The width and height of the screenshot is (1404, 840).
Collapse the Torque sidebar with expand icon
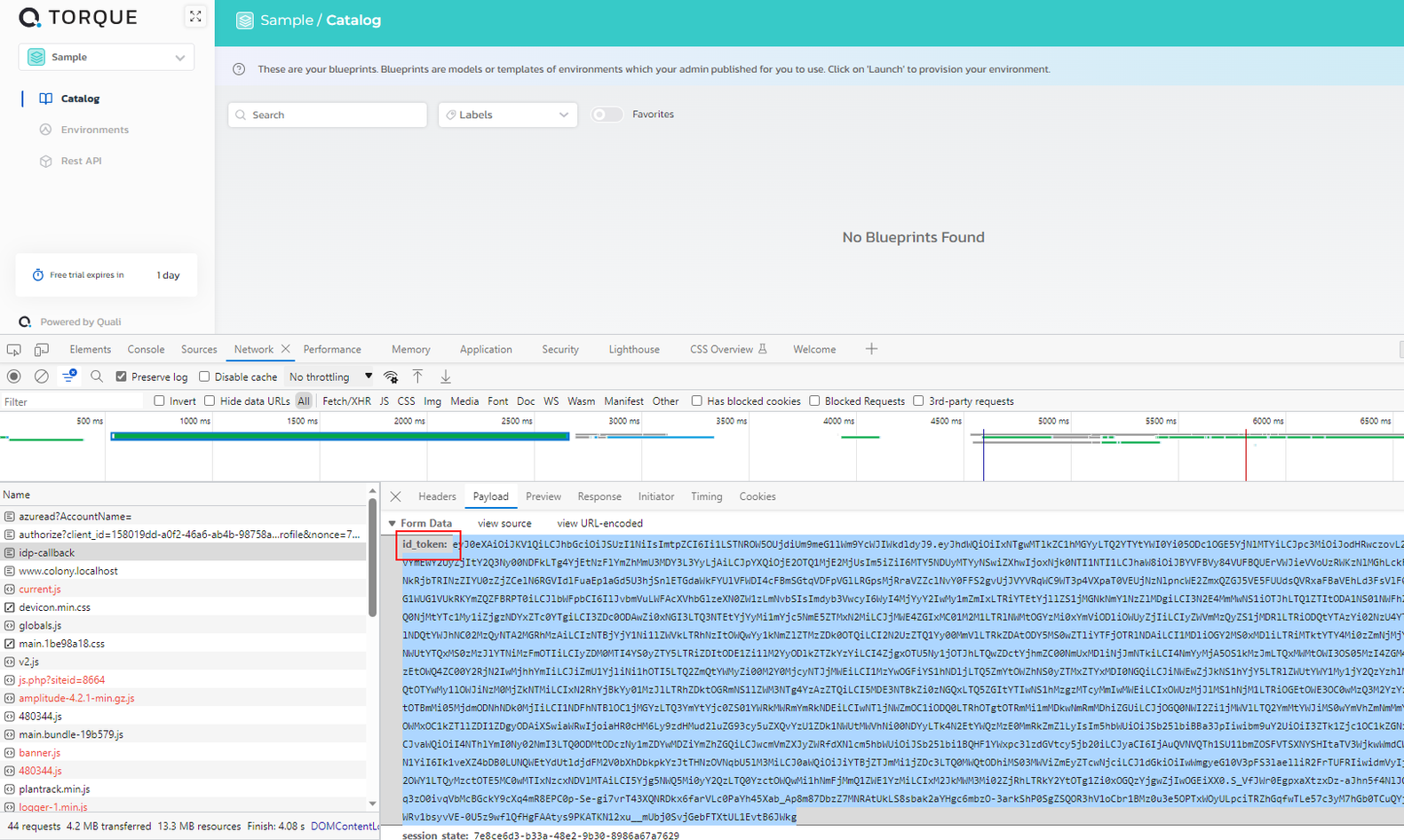(x=195, y=17)
